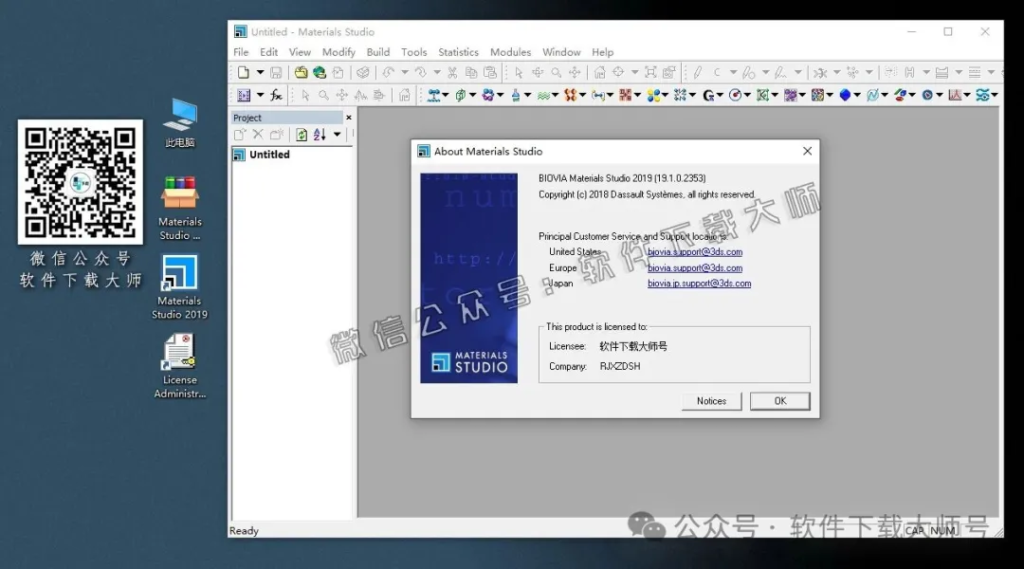Image resolution: width=1024 pixels, height=569 pixels.
Task: Click the Materials Studio installer archive desktop icon
Action: pos(180,208)
